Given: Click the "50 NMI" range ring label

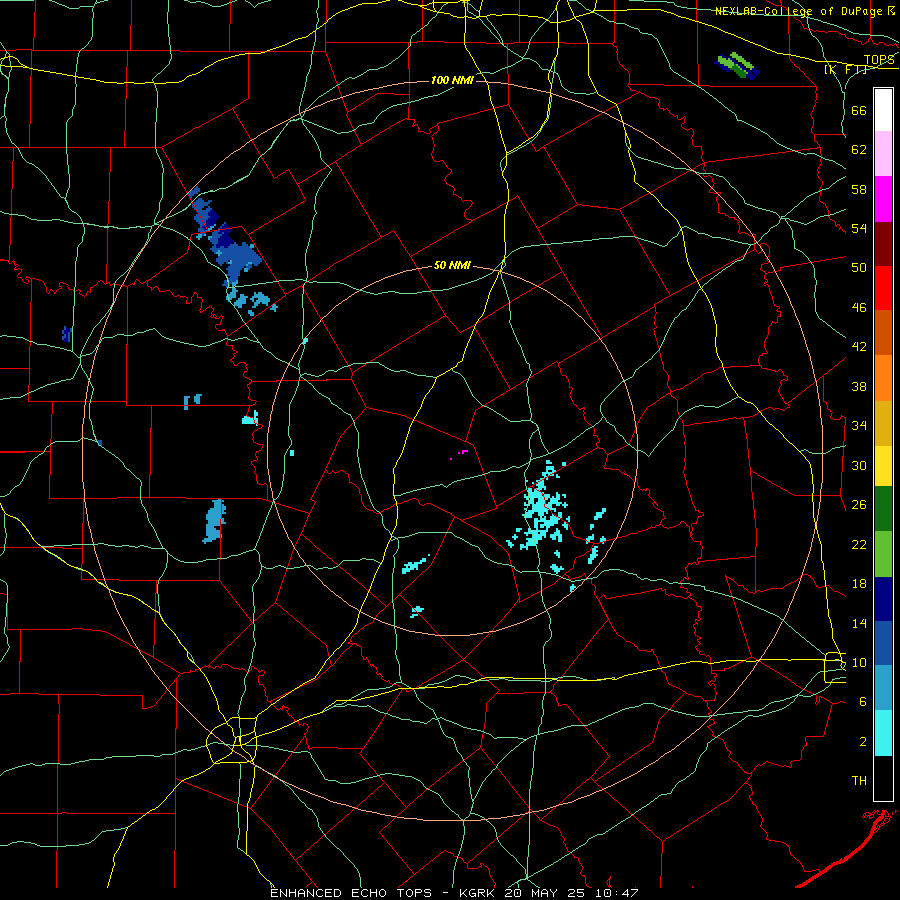Looking at the screenshot, I should pos(452,265).
